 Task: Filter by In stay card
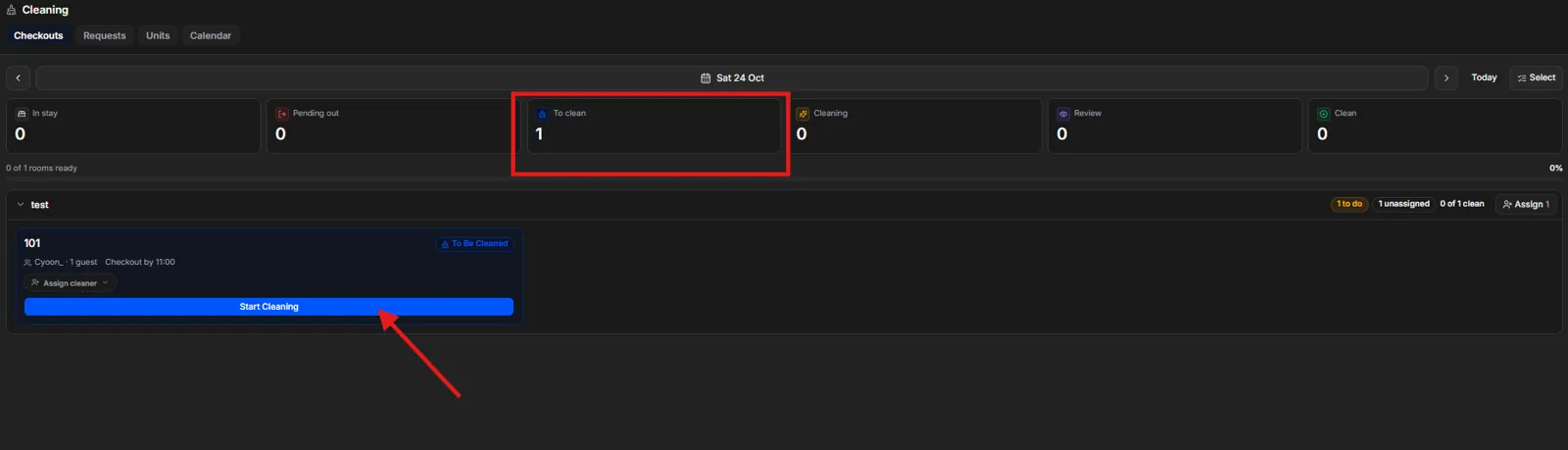[133, 125]
